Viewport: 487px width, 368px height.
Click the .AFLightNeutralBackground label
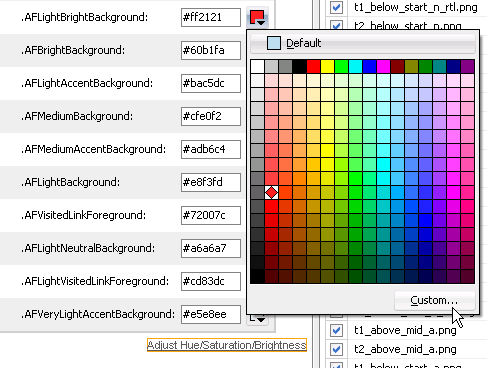88,248
